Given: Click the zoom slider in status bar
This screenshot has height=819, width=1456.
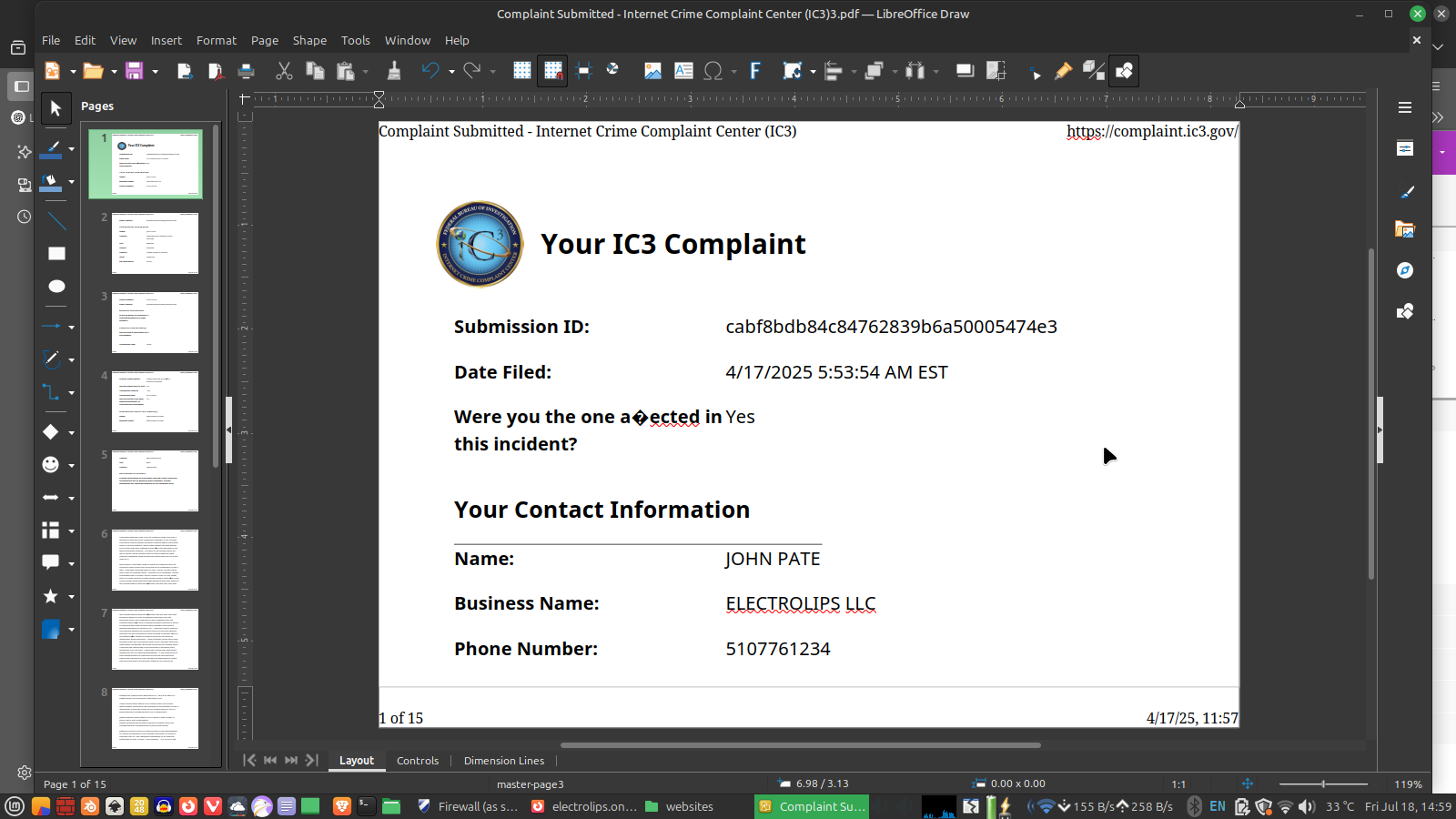Looking at the screenshot, I should coord(1322,784).
